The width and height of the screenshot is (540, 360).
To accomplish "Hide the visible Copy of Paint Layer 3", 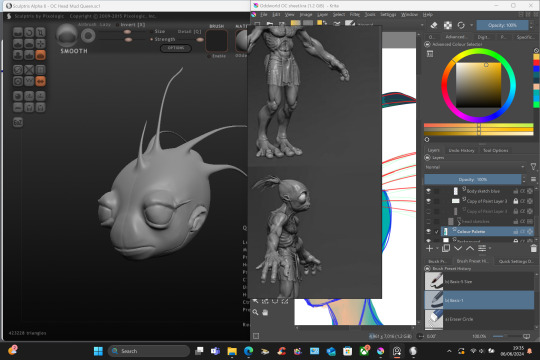I will click(x=428, y=201).
